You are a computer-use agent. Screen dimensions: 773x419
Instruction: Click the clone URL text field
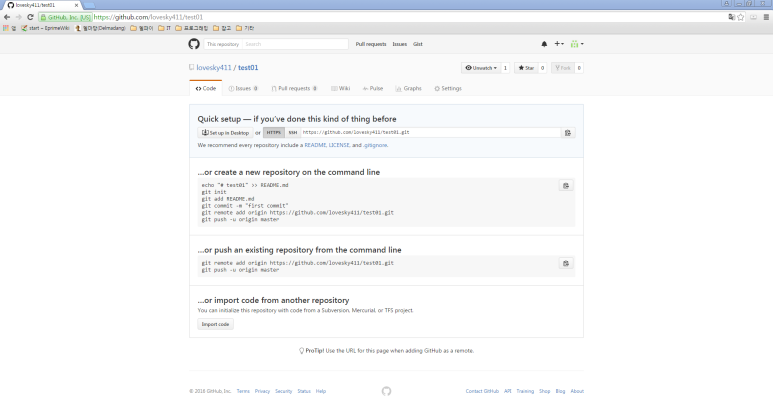tap(430, 133)
